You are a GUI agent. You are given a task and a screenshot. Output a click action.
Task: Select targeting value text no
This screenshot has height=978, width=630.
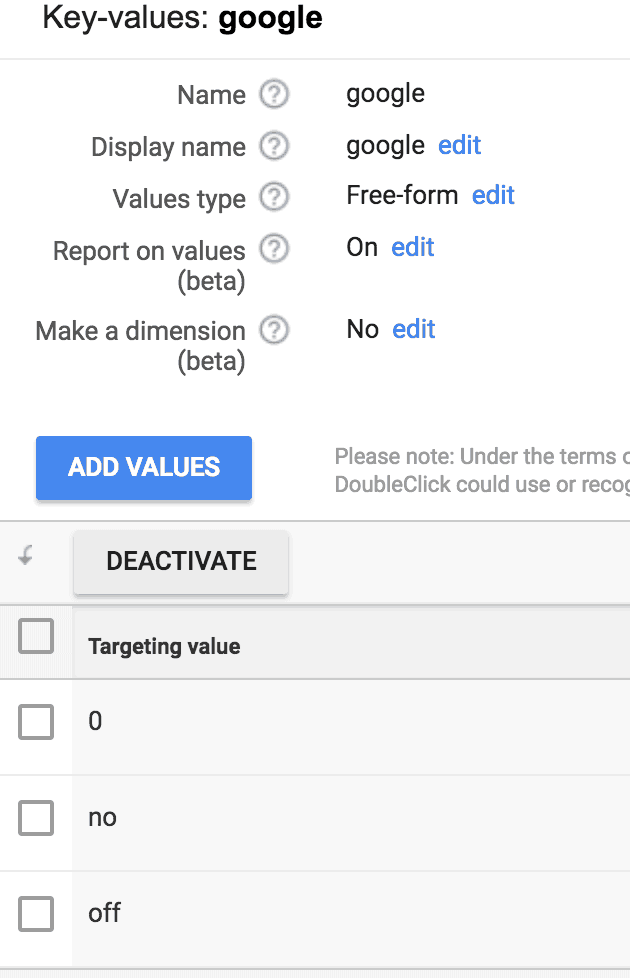tap(102, 817)
